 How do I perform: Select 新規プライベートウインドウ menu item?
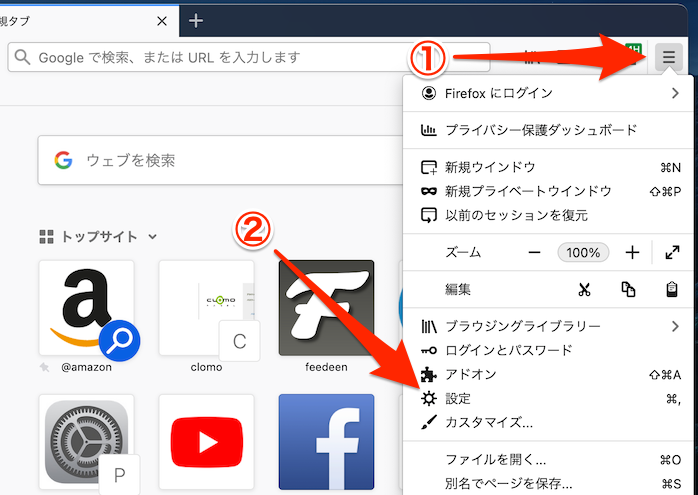click(x=548, y=191)
